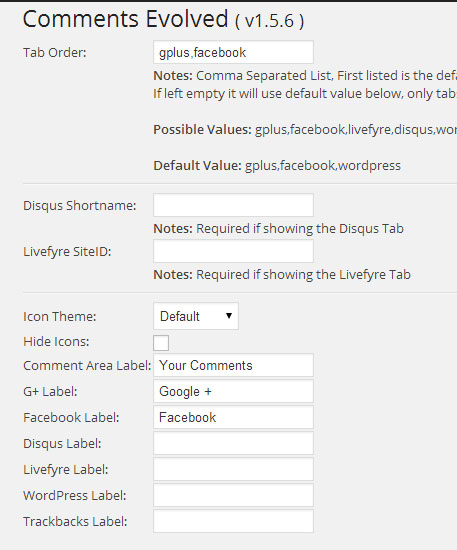
Task: Click the Hide Icons label text
Action: 56,342
